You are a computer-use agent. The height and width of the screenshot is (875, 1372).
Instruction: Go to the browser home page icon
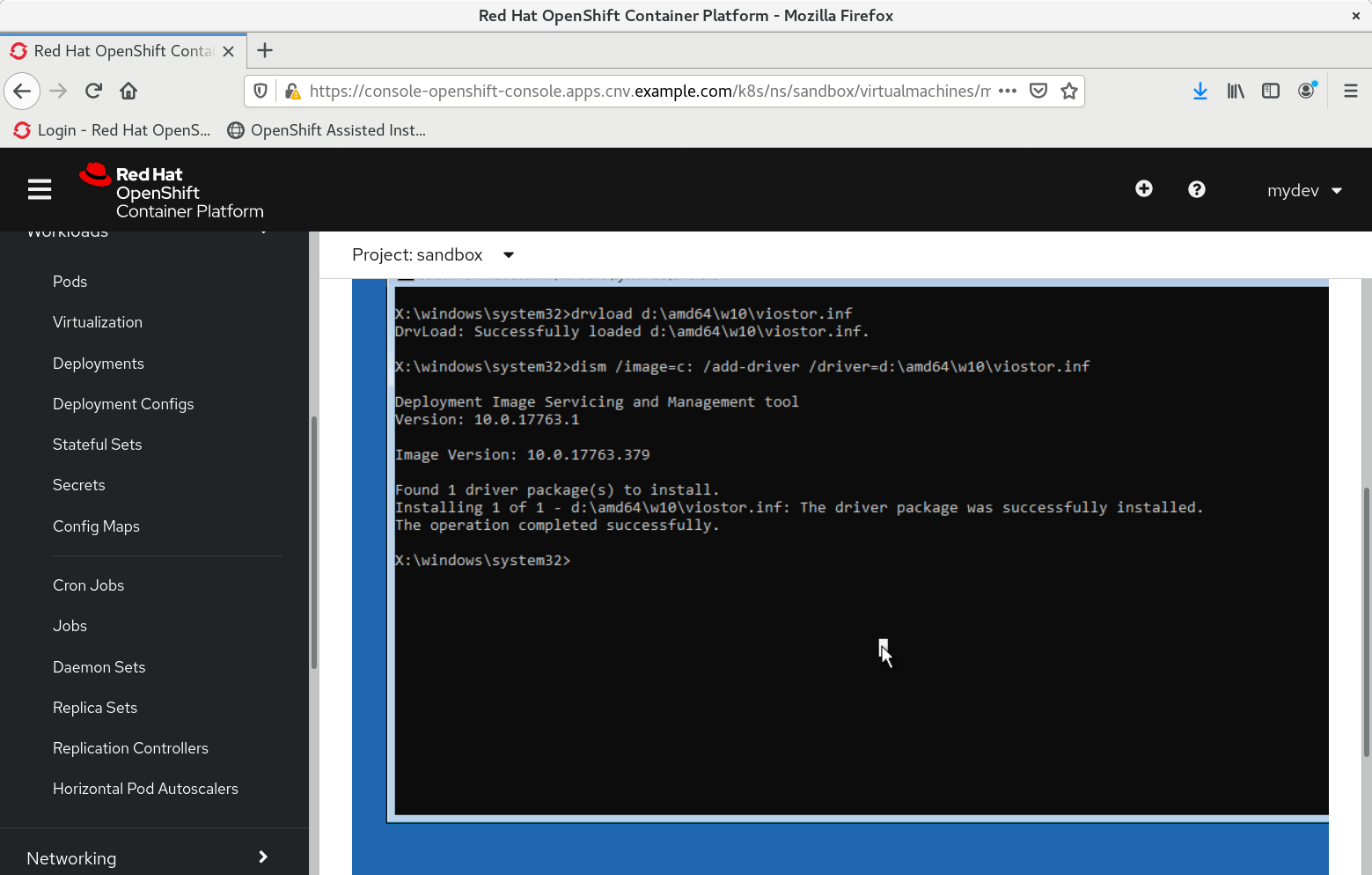tap(128, 91)
